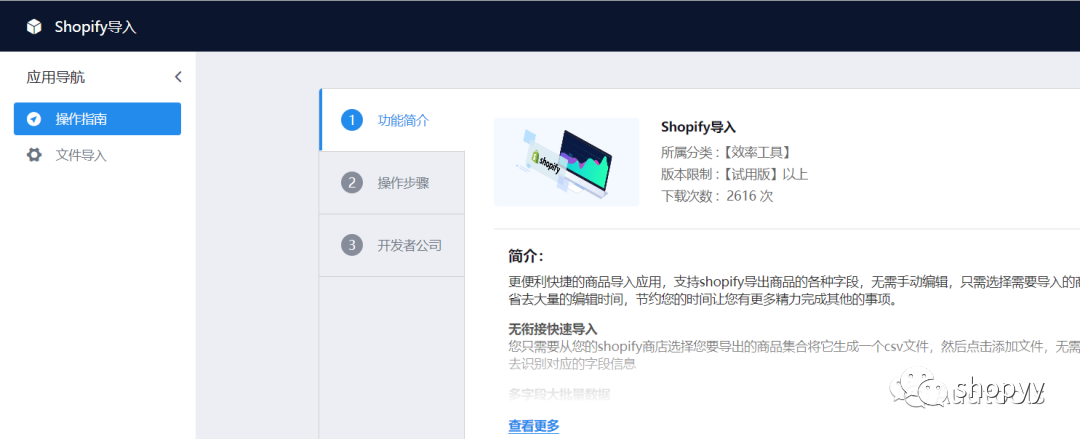Image resolution: width=1080 pixels, height=439 pixels.
Task: Click the Shopify app thumbnail image
Action: pos(566,162)
